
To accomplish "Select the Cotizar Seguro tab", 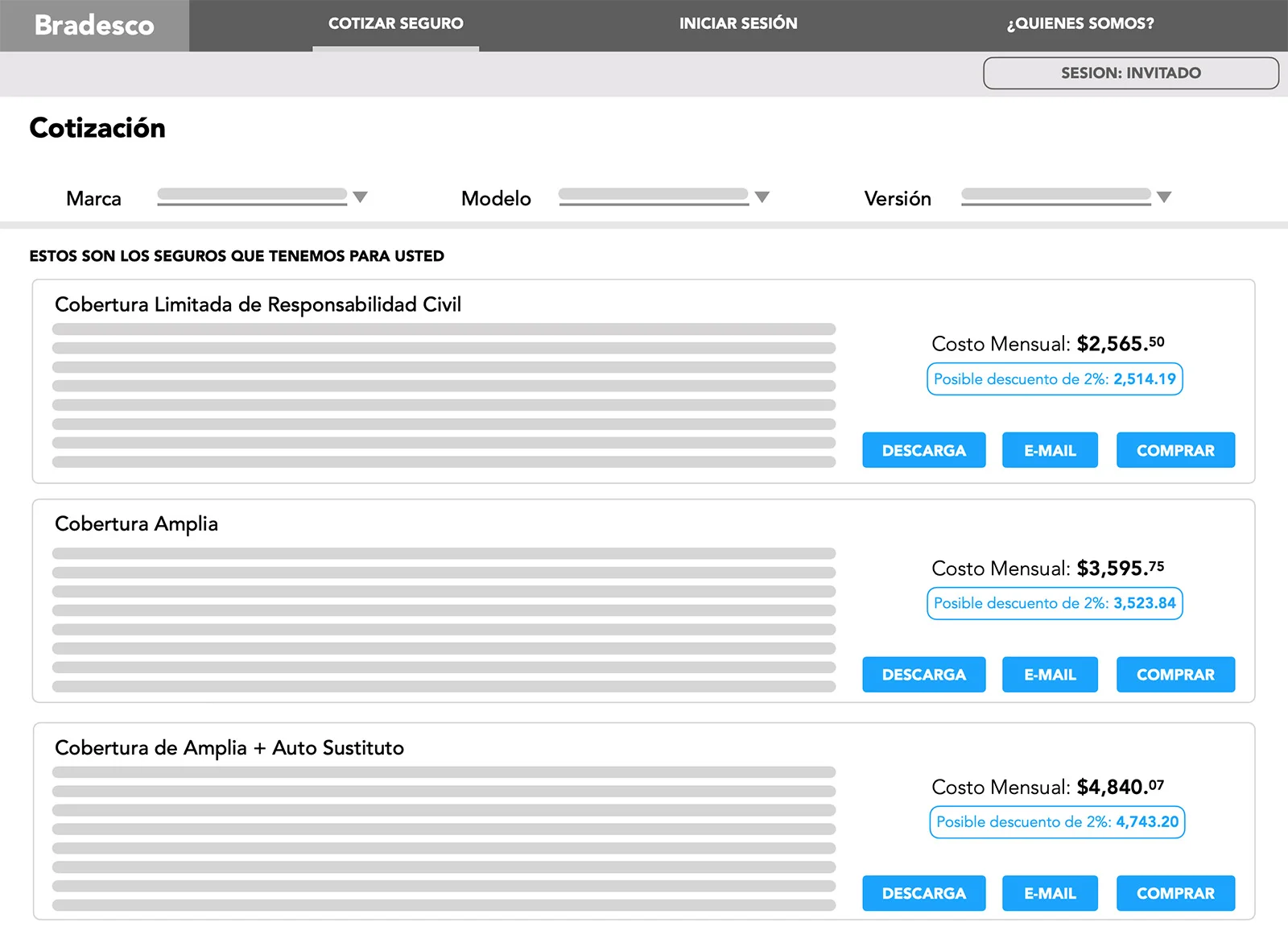I will click(395, 24).
